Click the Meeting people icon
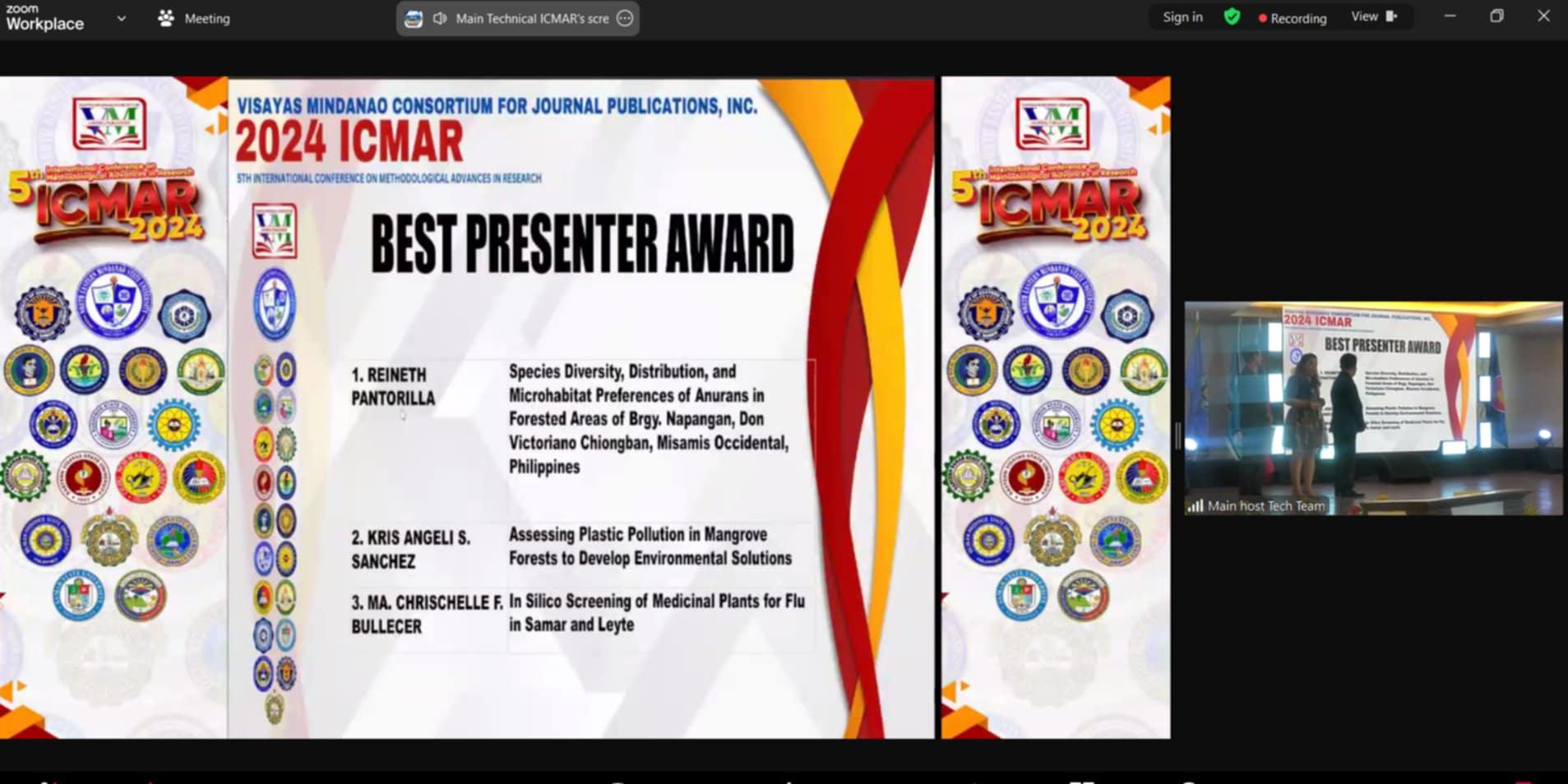The width and height of the screenshot is (1568, 784). coord(166,18)
